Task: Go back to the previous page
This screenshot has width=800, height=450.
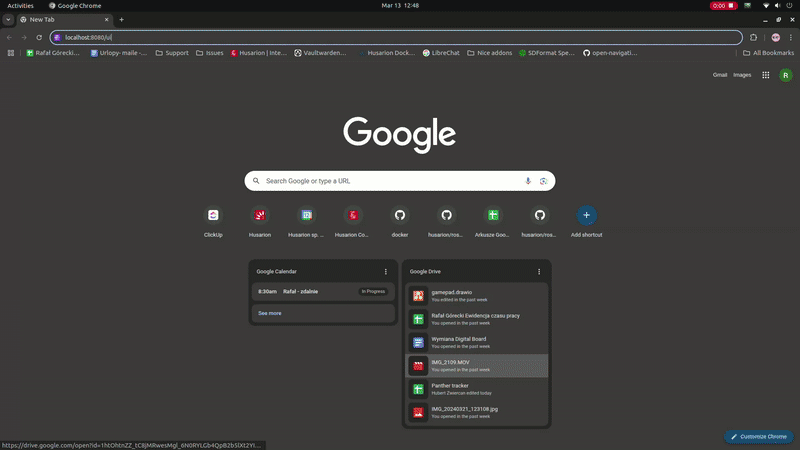Action: (9, 37)
